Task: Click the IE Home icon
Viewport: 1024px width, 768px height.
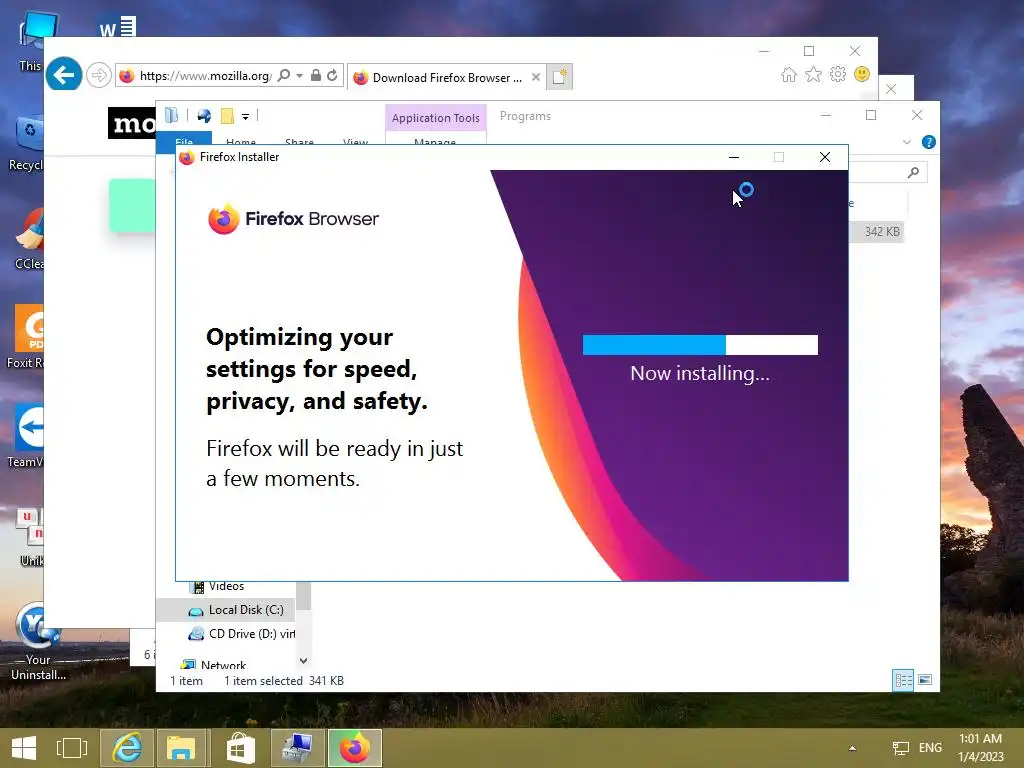Action: 789,74
